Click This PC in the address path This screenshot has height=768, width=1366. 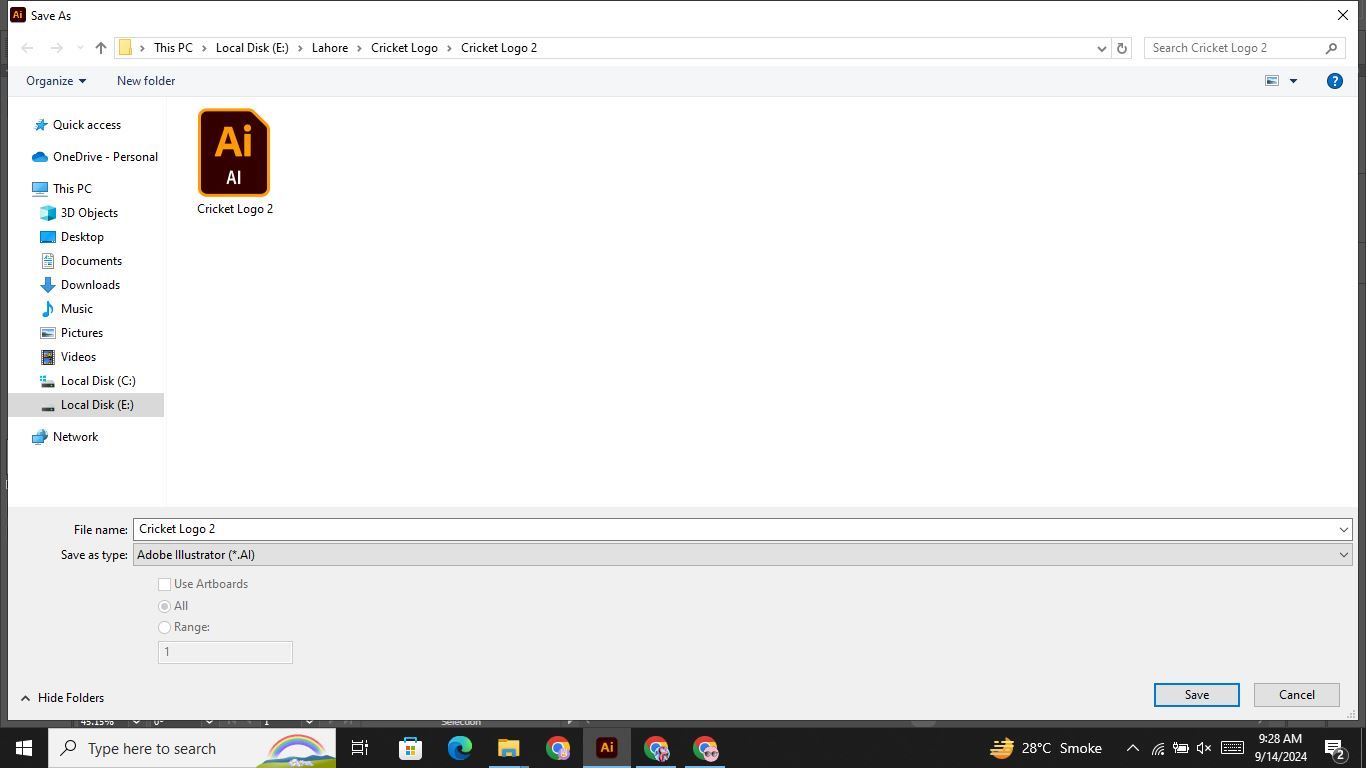[173, 48]
